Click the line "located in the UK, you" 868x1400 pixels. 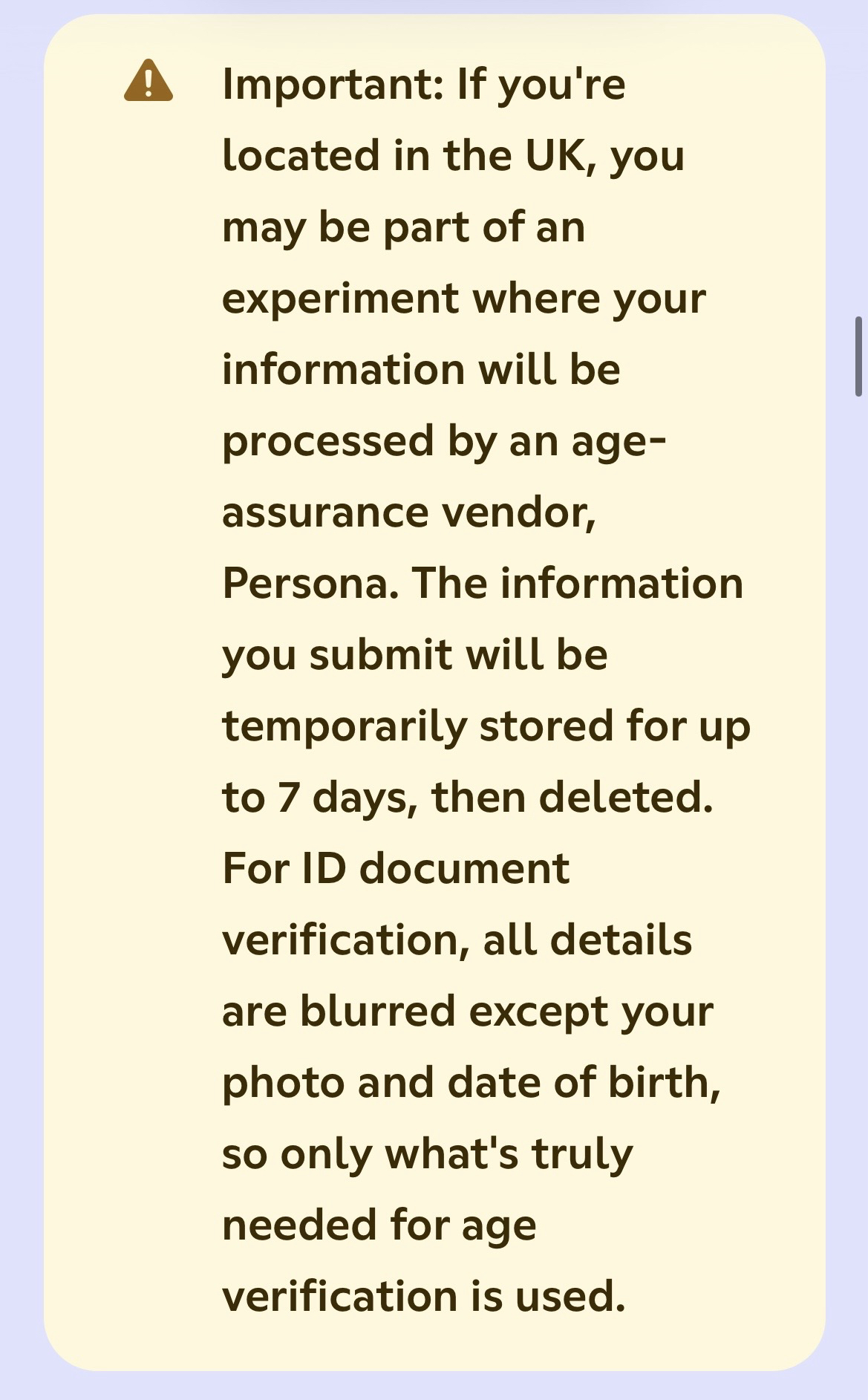point(453,155)
